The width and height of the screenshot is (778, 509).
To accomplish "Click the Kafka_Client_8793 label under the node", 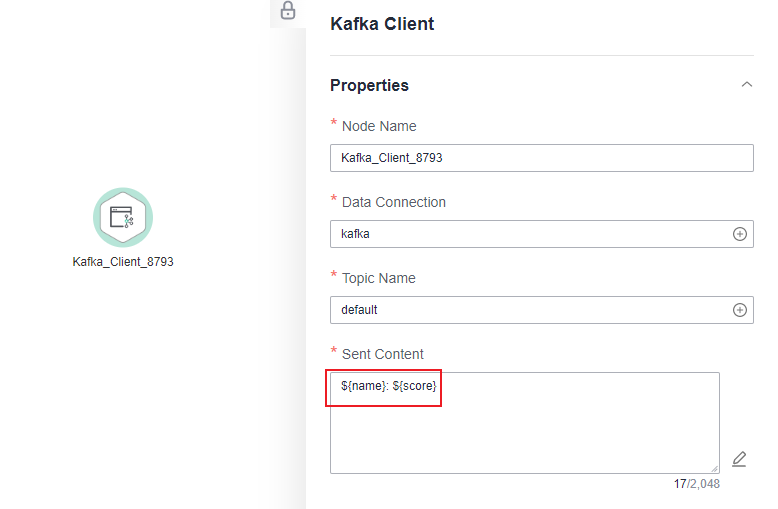I will click(123, 262).
